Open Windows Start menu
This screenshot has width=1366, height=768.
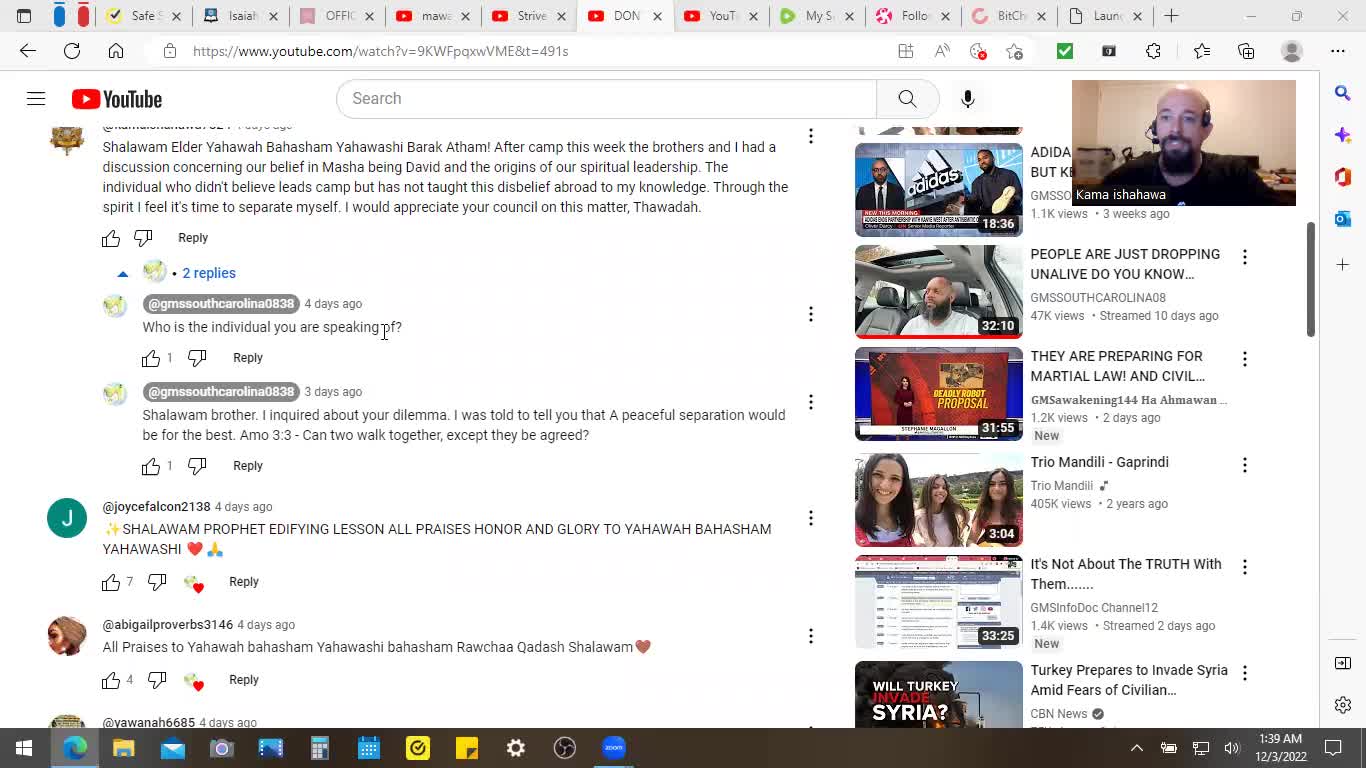(x=24, y=748)
